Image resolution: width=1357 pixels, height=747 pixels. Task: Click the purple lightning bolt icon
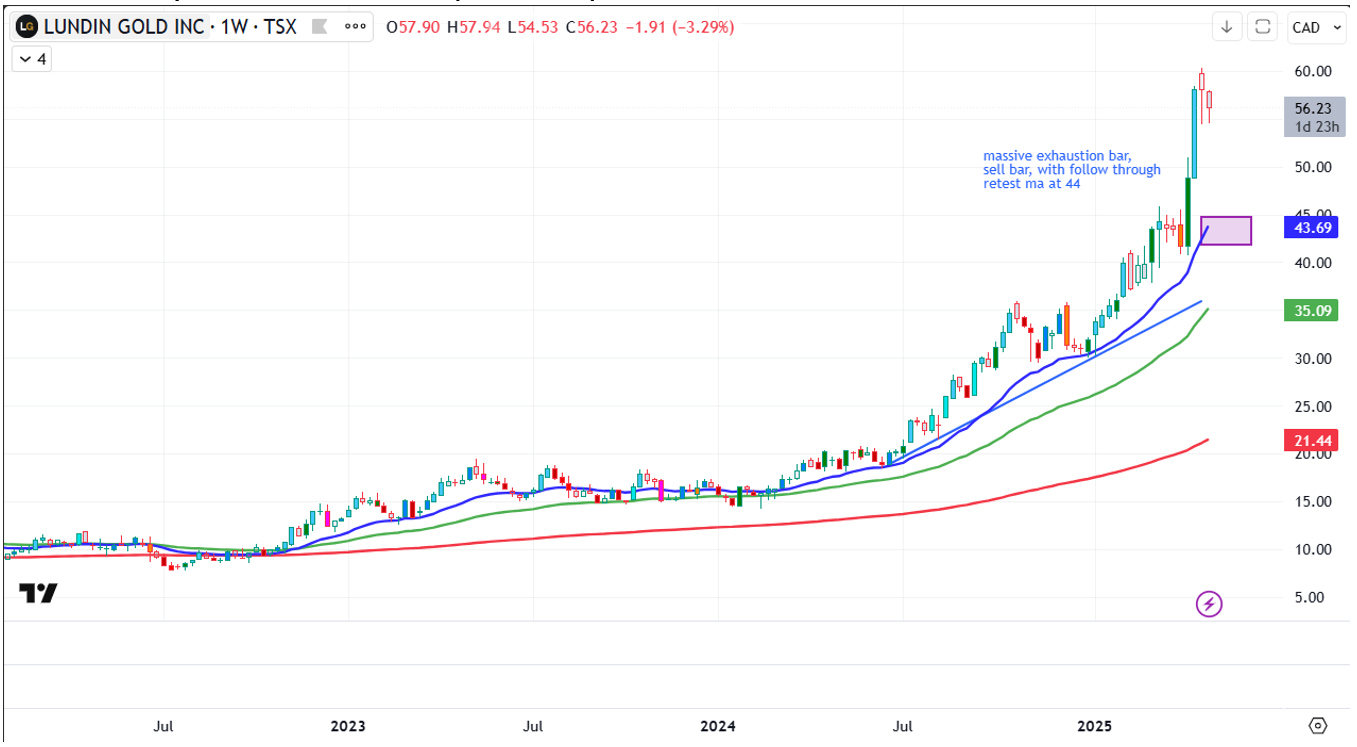coord(1209,603)
